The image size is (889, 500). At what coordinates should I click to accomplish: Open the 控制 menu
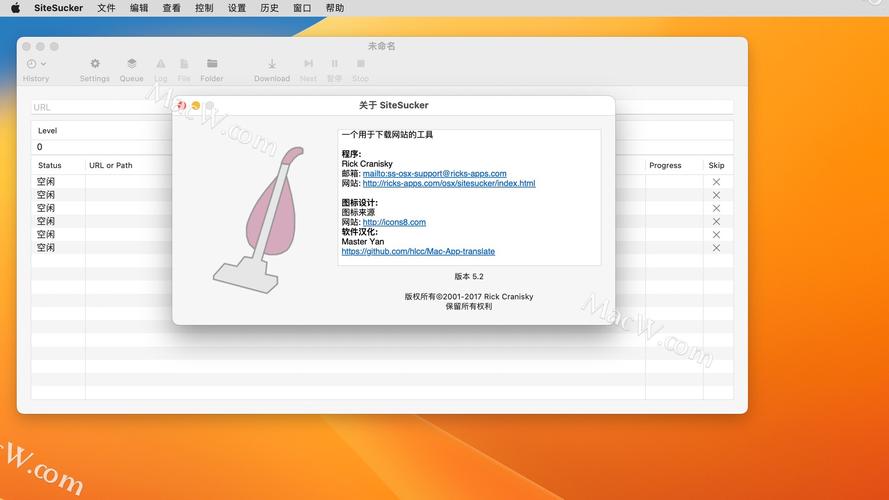204,8
